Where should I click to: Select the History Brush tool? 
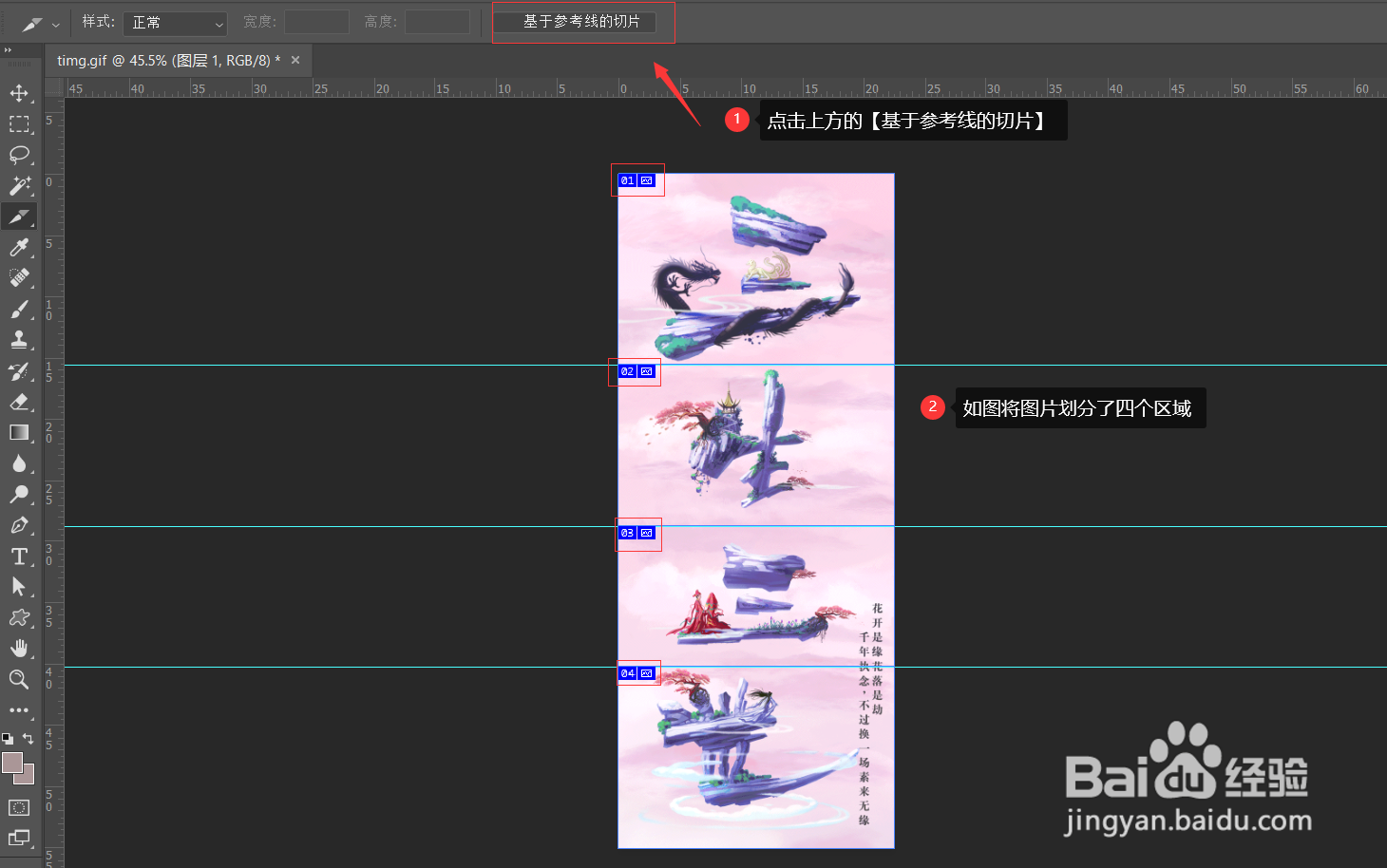(x=19, y=370)
